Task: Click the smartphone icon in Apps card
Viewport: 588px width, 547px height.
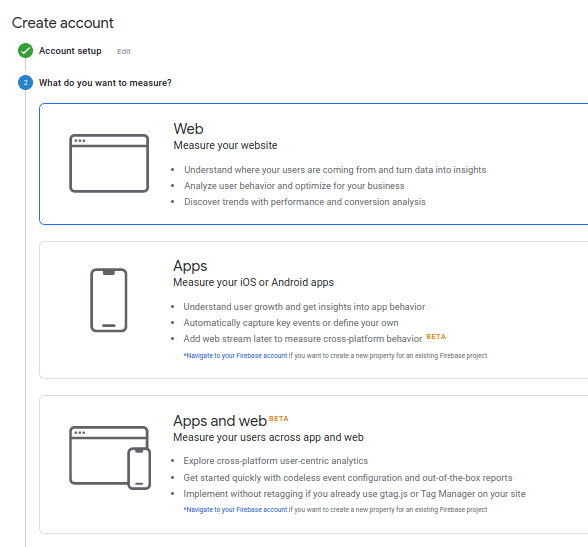Action: (x=109, y=300)
